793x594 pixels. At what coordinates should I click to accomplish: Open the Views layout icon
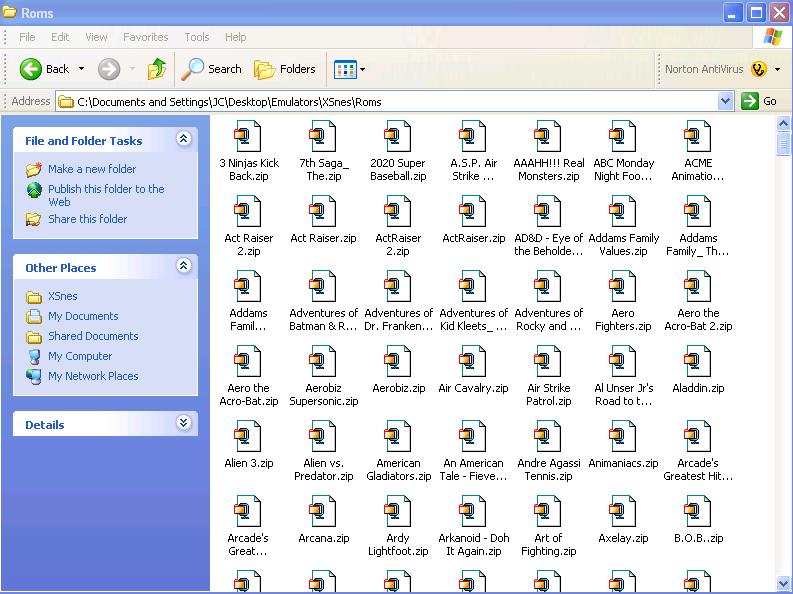345,69
